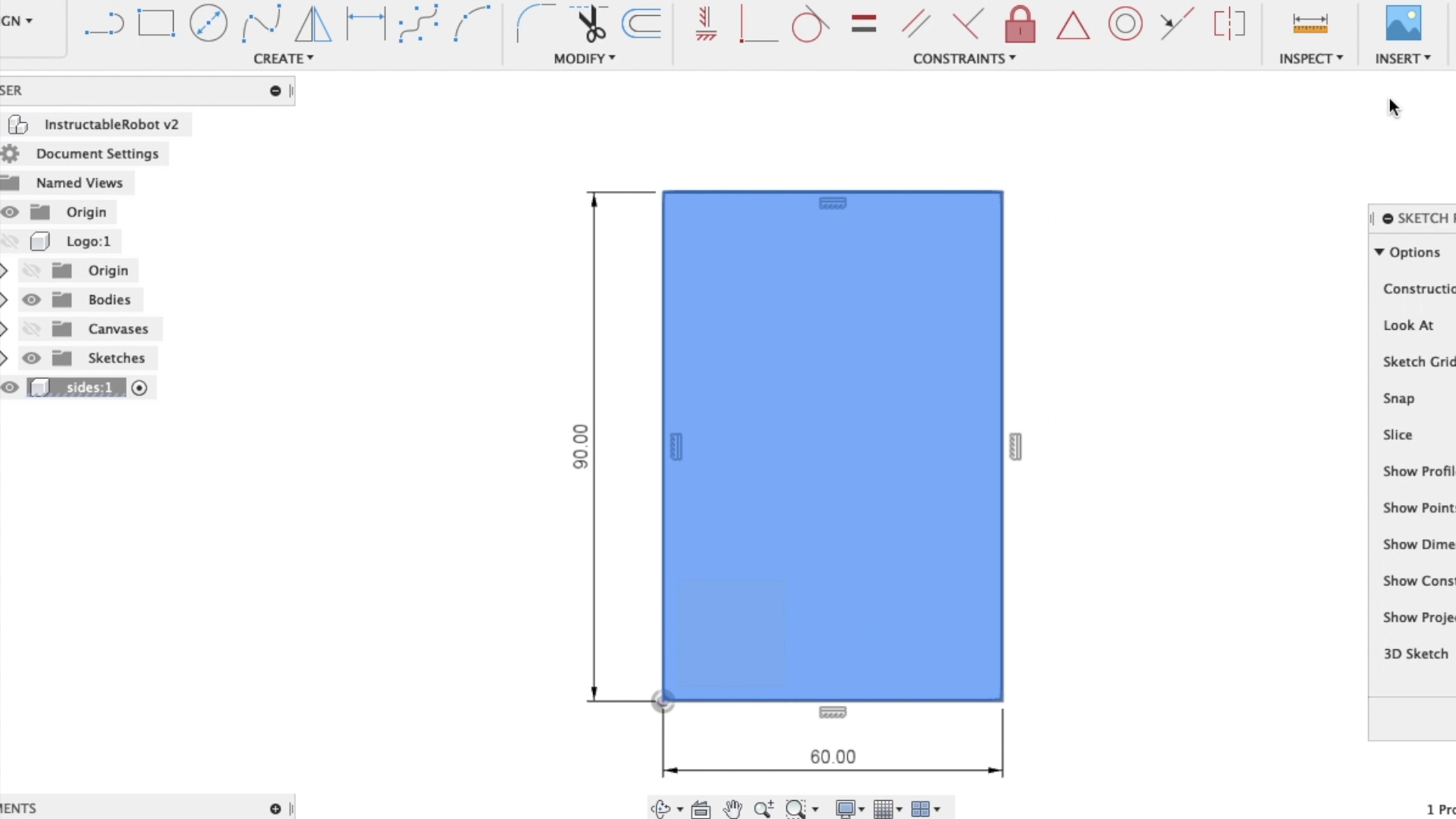Click the Fix/Unfix lock constraint
The height and width of the screenshot is (819, 1456).
(1020, 24)
